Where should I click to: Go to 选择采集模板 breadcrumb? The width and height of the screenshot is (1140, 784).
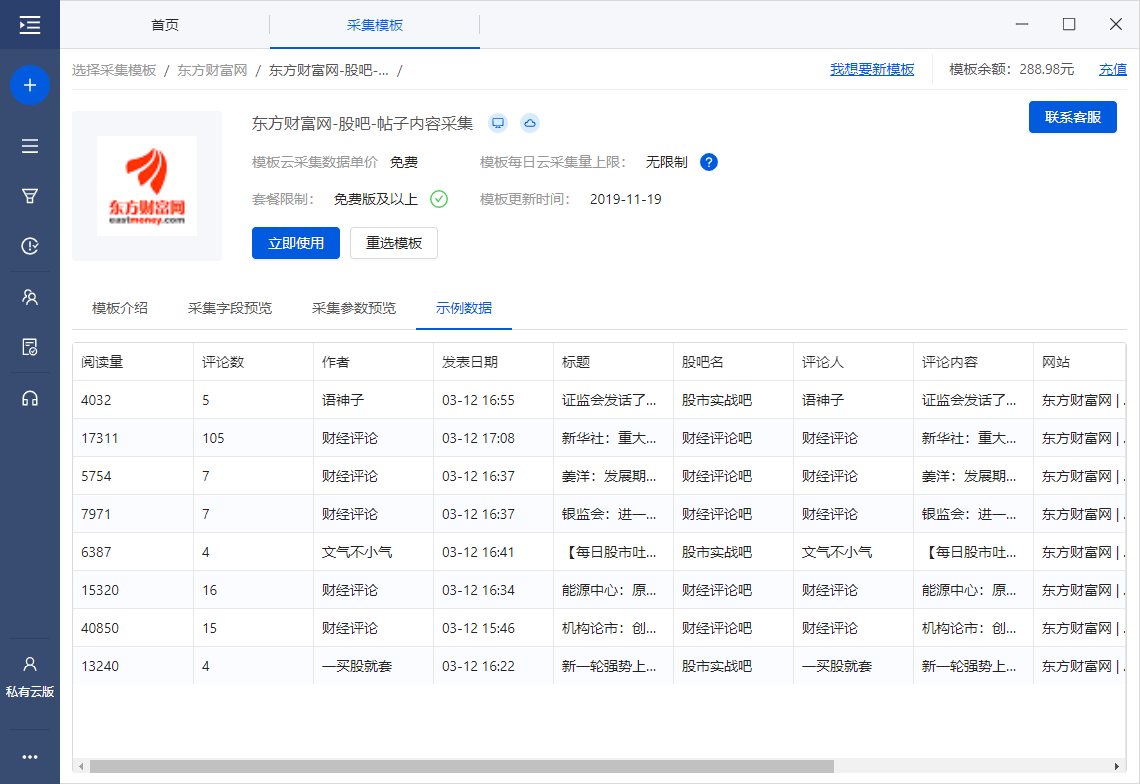tap(114, 71)
